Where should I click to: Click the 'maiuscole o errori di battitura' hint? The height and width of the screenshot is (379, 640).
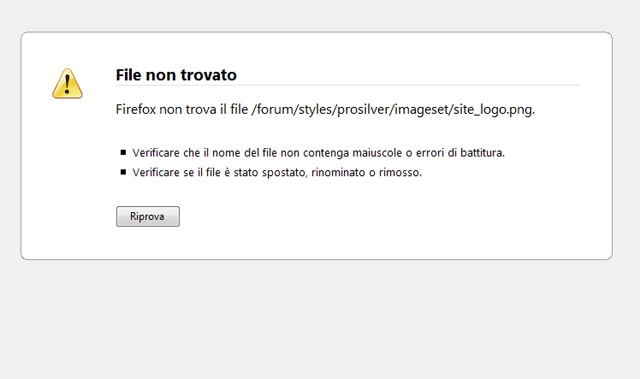tap(318, 153)
